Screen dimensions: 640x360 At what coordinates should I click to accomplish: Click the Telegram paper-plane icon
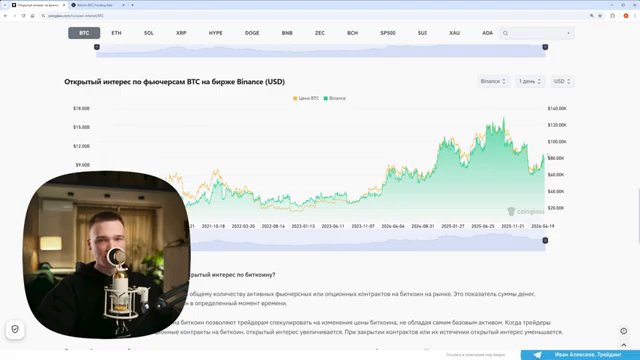(538, 355)
